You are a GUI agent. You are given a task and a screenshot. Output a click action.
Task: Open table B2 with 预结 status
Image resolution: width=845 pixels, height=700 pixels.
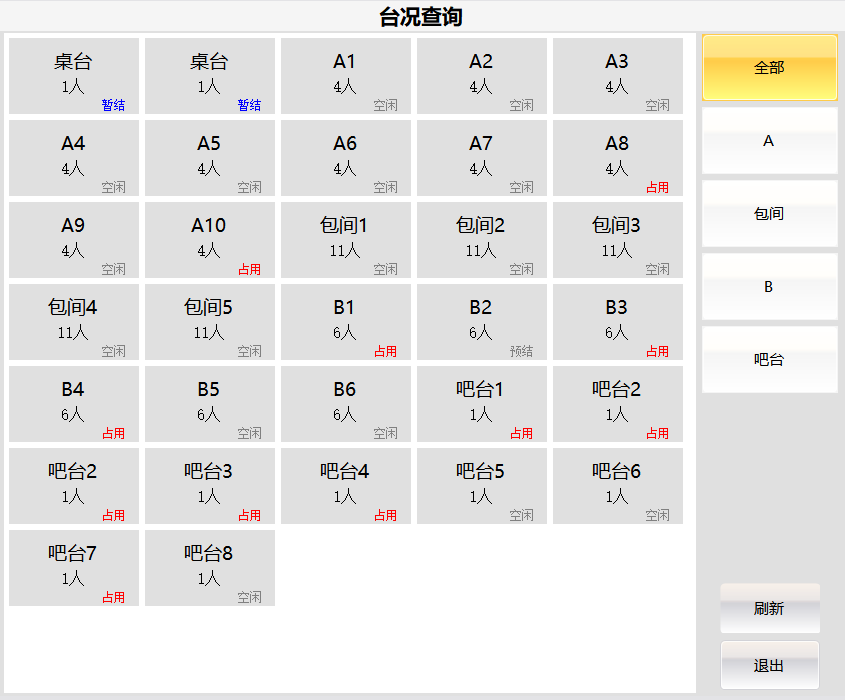tap(481, 322)
